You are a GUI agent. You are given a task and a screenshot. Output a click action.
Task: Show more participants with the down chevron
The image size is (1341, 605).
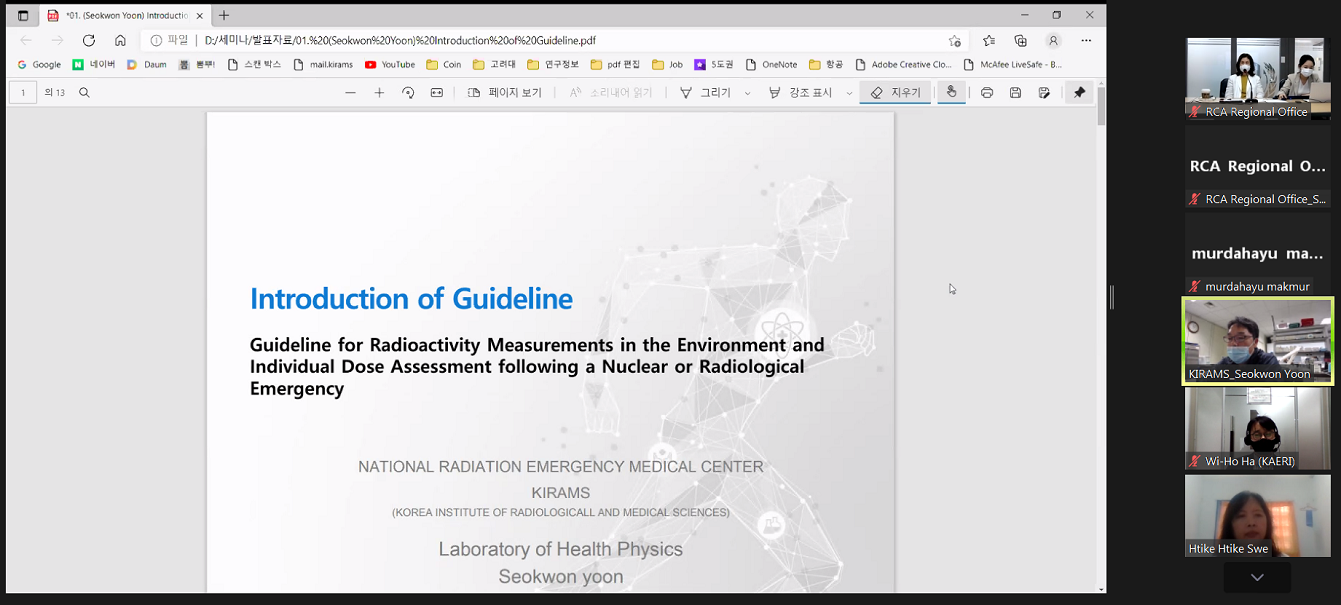click(1257, 577)
